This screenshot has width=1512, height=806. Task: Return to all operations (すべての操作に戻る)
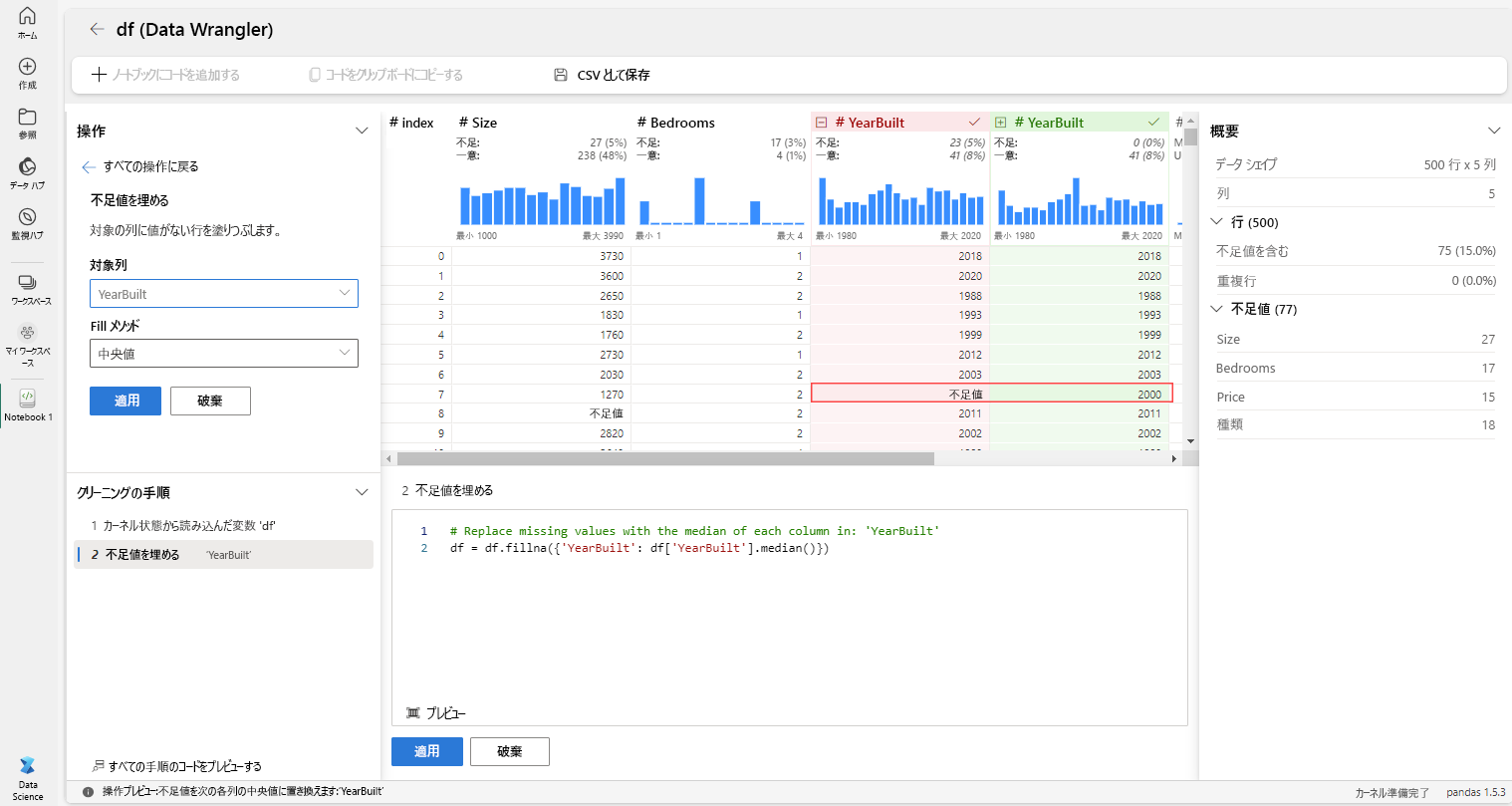(140, 166)
